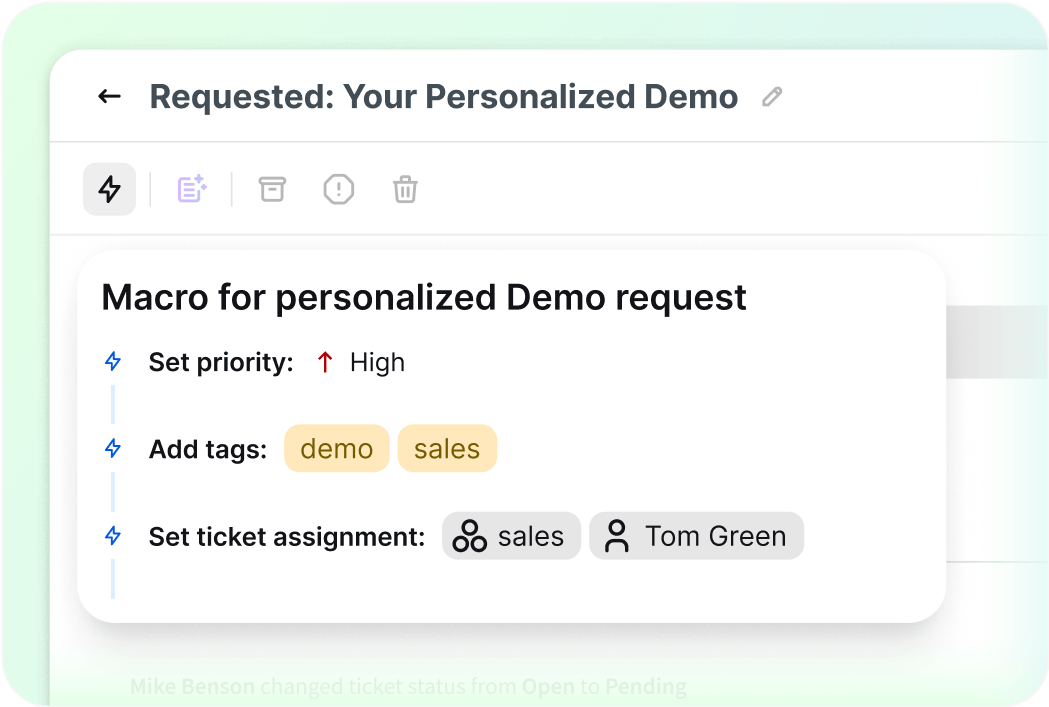Click the red High priority arrow icon

click(x=324, y=362)
